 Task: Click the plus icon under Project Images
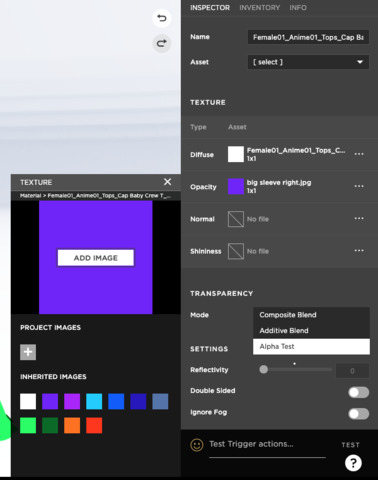[x=28, y=352]
